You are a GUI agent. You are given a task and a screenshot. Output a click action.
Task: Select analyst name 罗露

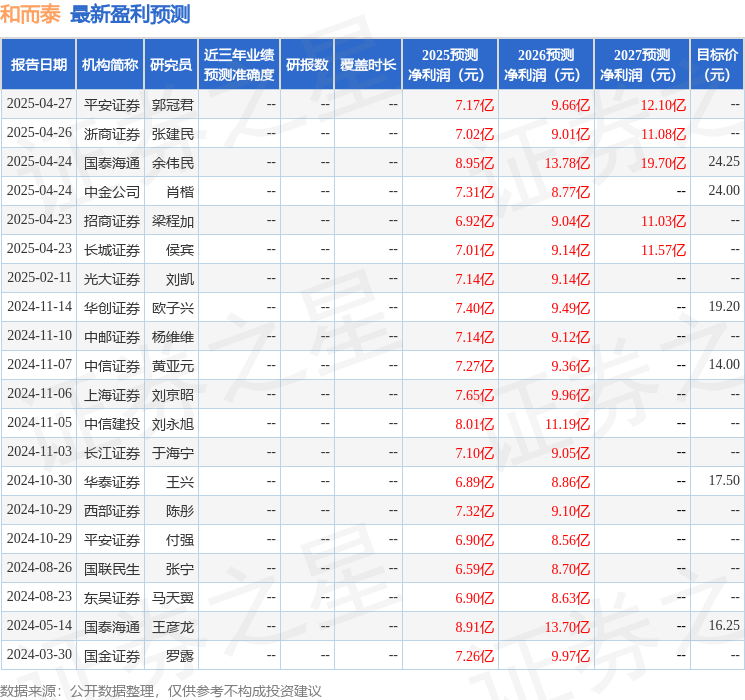tap(180, 656)
